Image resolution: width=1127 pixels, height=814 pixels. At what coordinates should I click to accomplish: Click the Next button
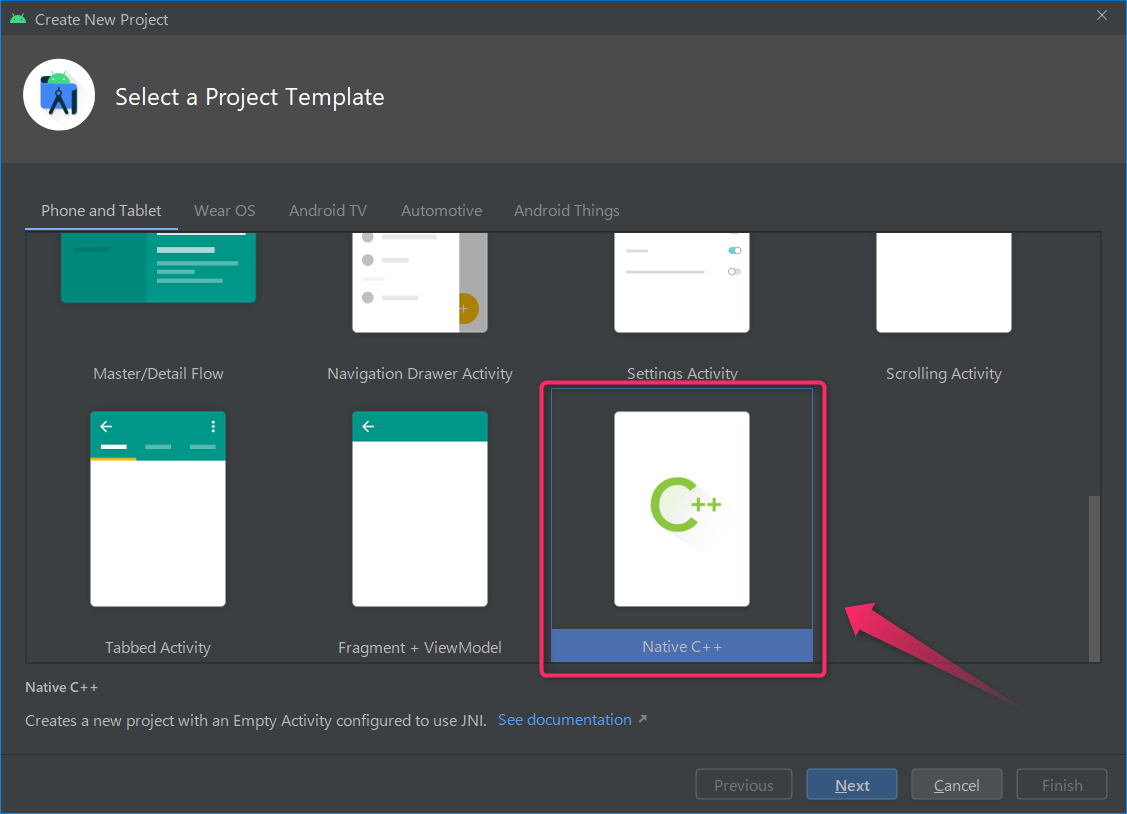coord(852,785)
